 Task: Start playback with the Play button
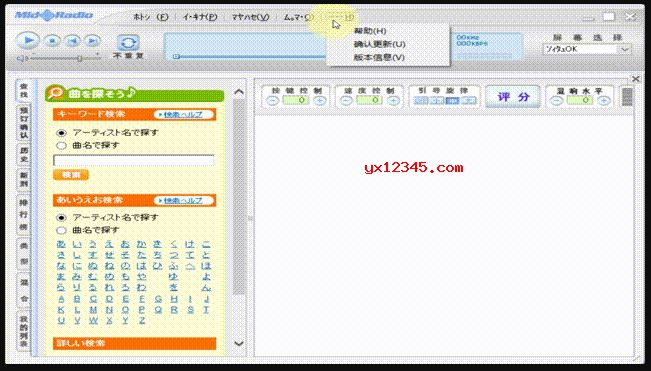[x=27, y=41]
